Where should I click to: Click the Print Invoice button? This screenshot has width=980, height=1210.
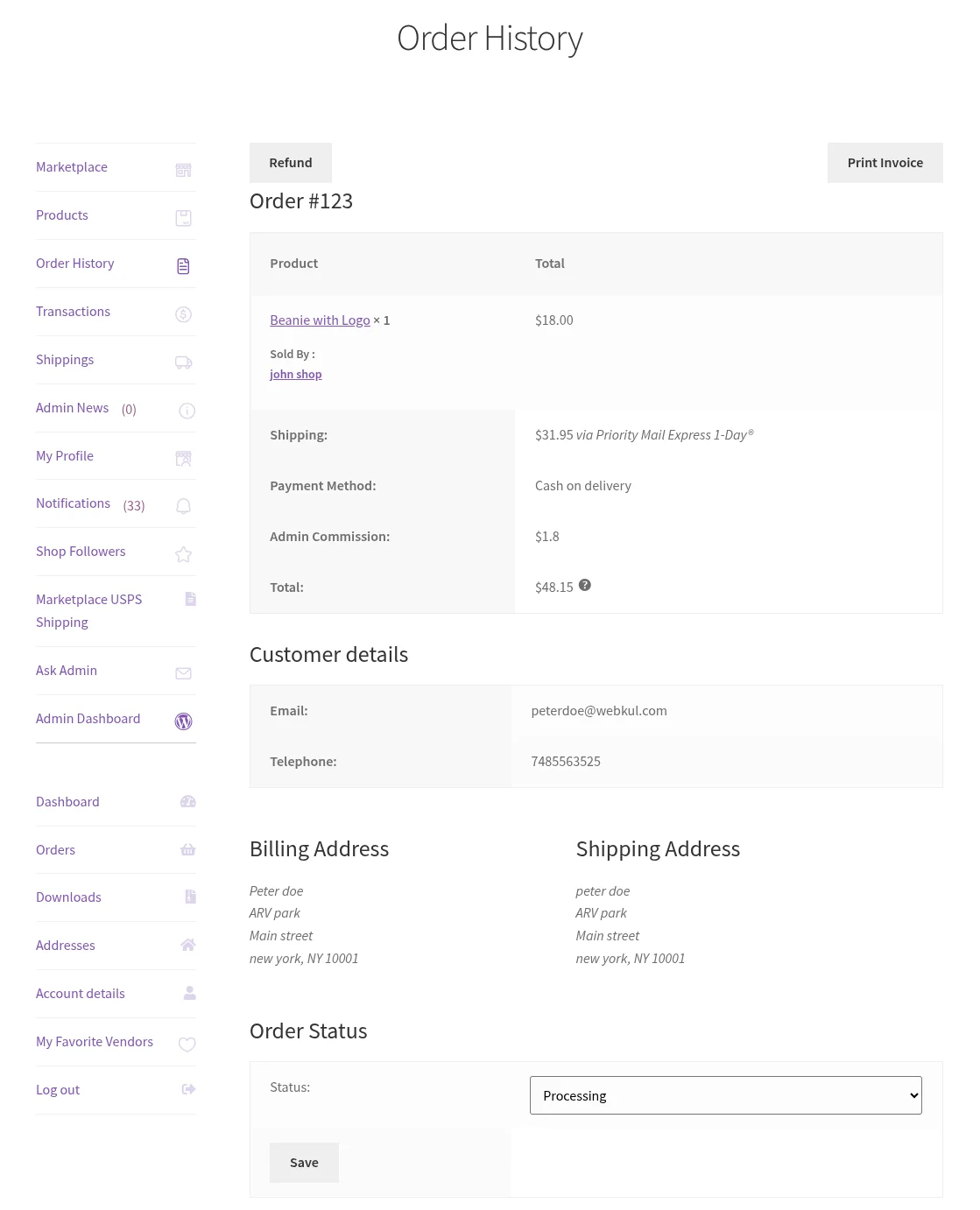(x=885, y=162)
